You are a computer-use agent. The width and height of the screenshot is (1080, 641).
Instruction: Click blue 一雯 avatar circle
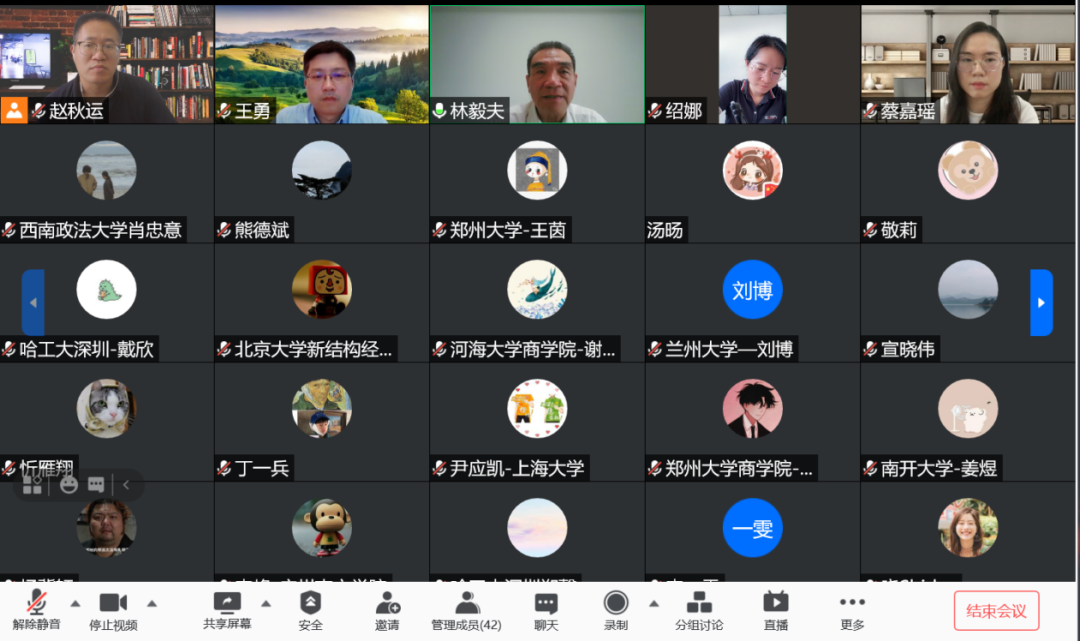click(x=752, y=527)
